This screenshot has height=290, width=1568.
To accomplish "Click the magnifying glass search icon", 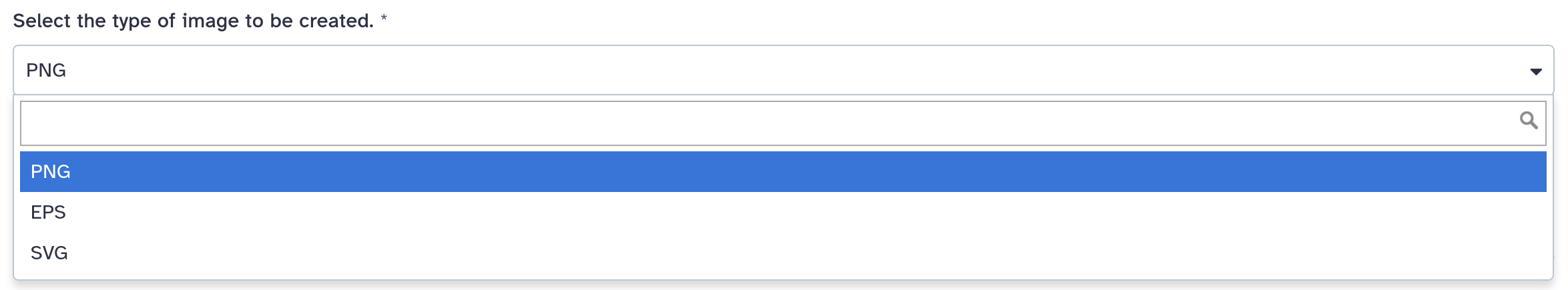I will coord(1528,120).
